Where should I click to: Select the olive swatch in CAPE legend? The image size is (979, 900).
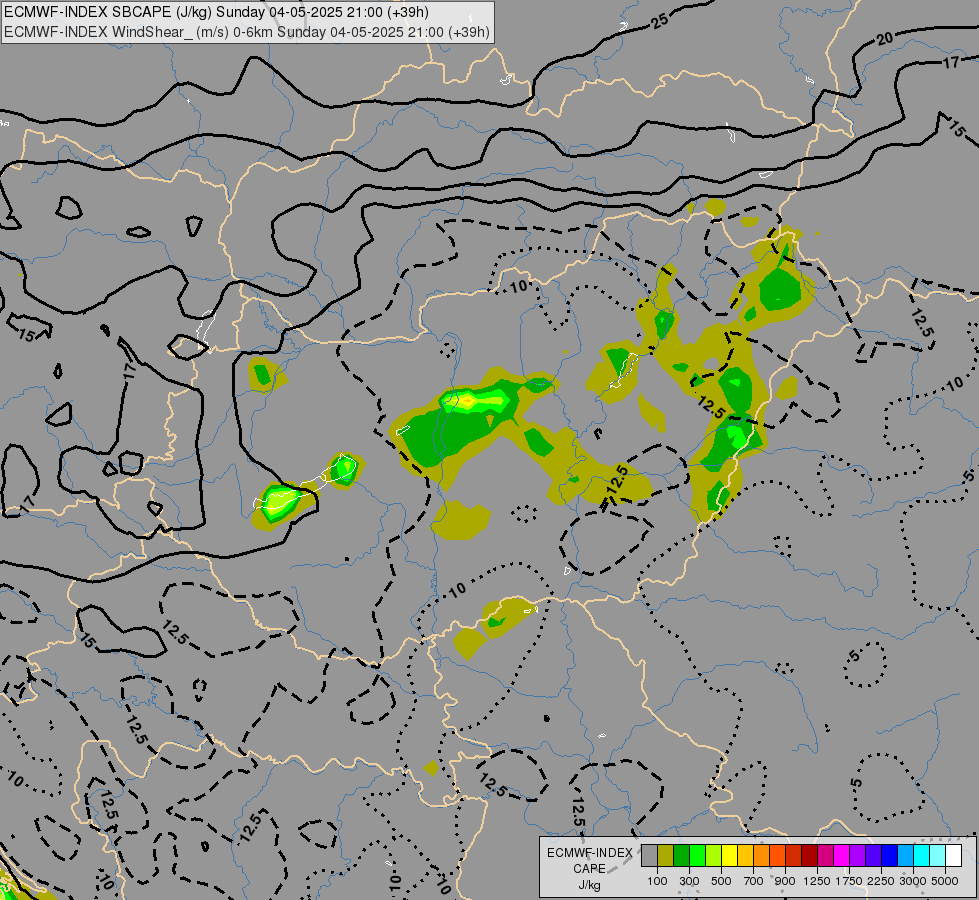(666, 856)
